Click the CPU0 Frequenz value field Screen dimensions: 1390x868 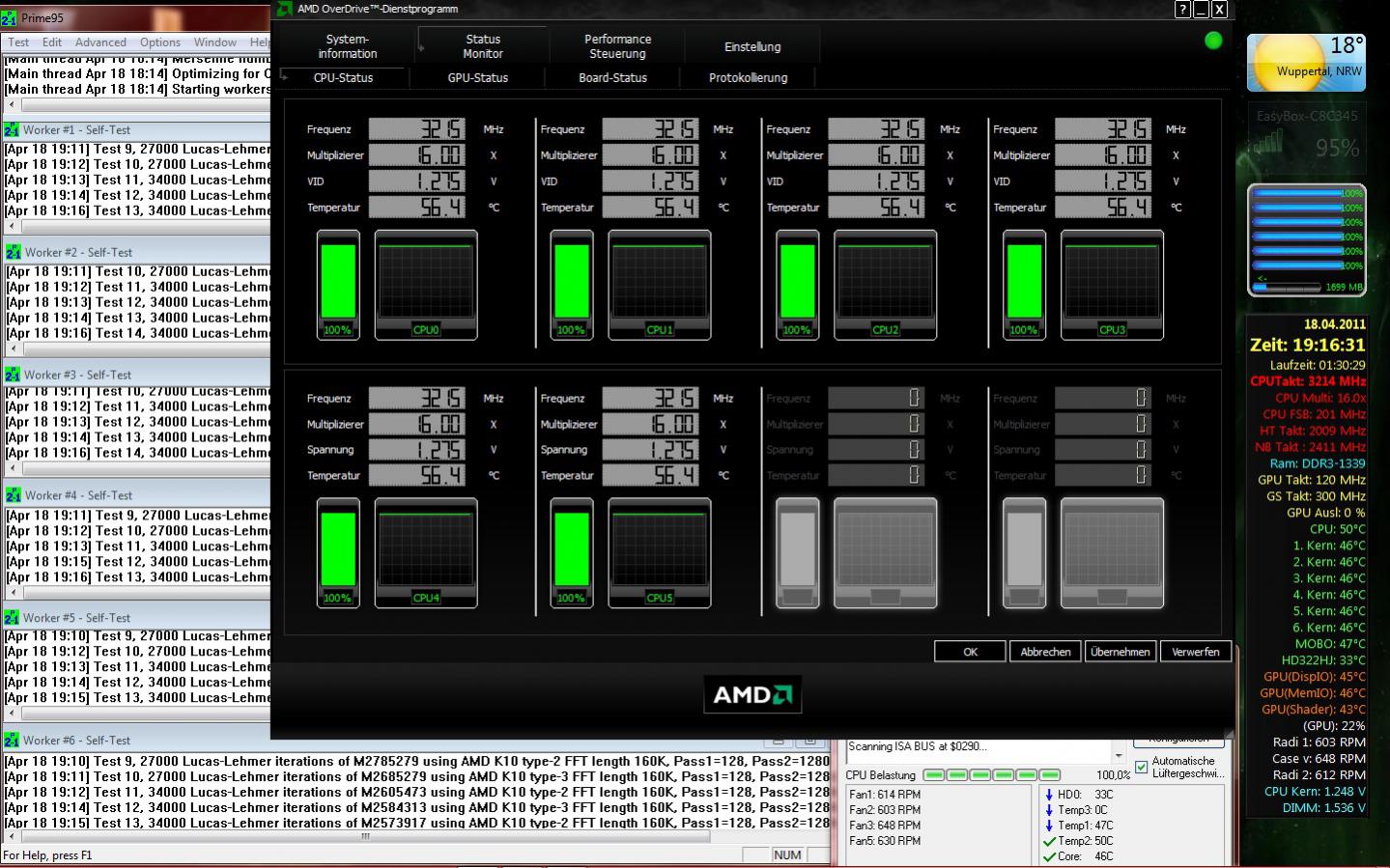tap(416, 128)
